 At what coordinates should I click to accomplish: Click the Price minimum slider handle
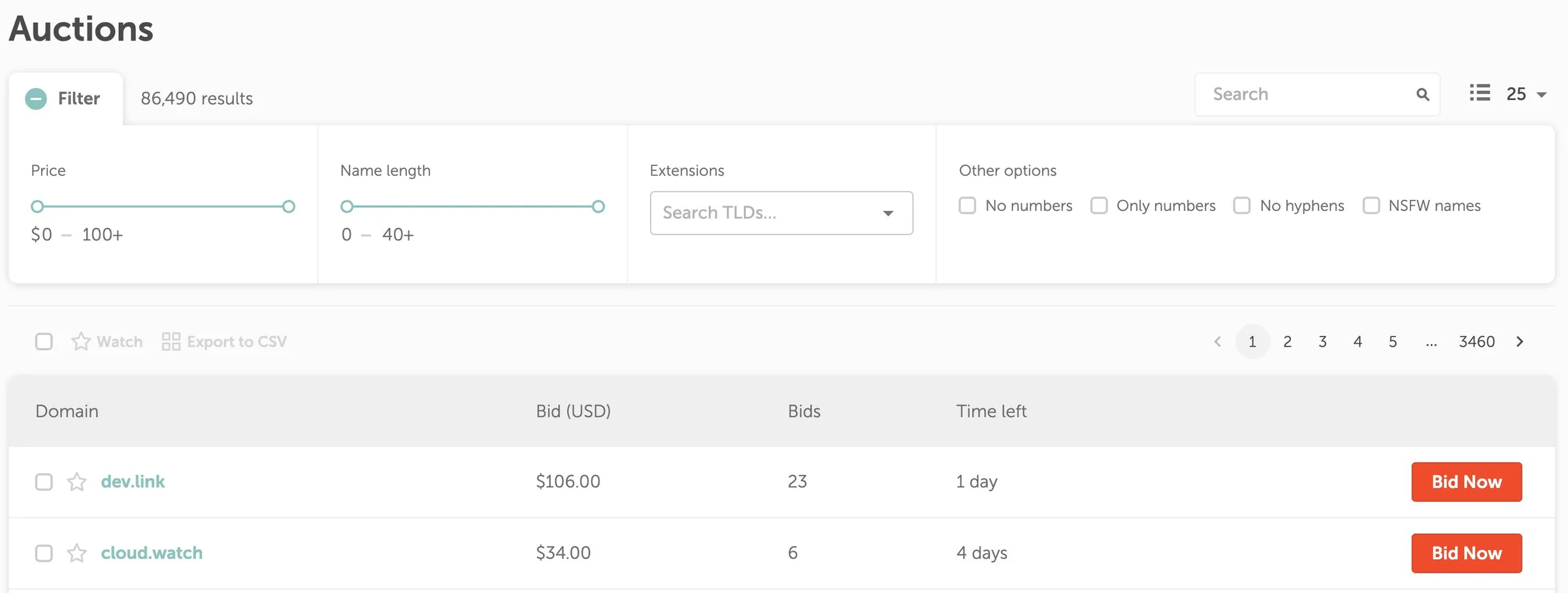(x=37, y=206)
